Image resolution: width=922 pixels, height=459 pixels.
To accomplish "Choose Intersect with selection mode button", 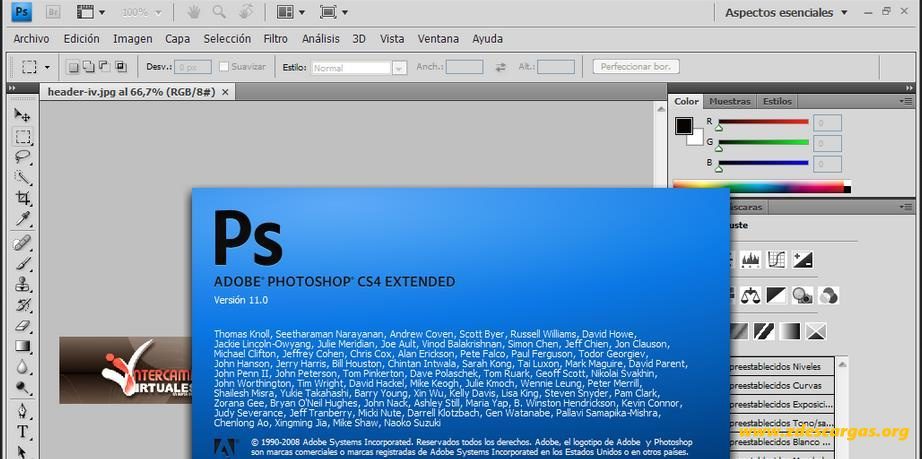I will (x=121, y=67).
